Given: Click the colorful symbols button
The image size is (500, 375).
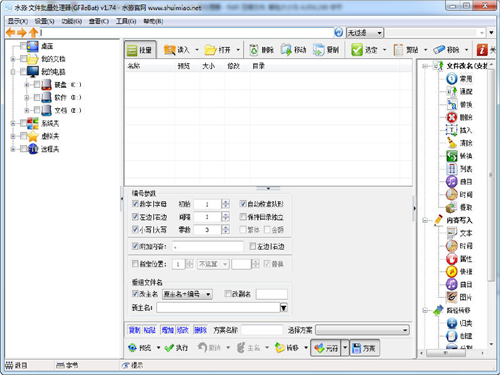Looking at the screenshot, I should click(326, 348).
